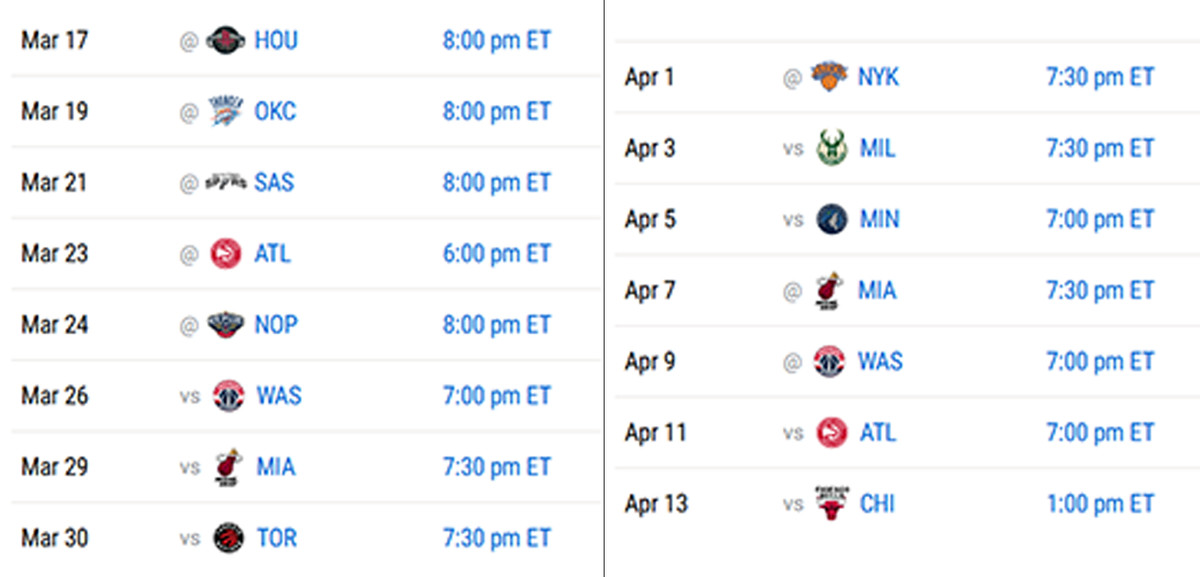Click the 6:00 pm ET game time
This screenshot has height=577, width=1200.
click(x=496, y=254)
